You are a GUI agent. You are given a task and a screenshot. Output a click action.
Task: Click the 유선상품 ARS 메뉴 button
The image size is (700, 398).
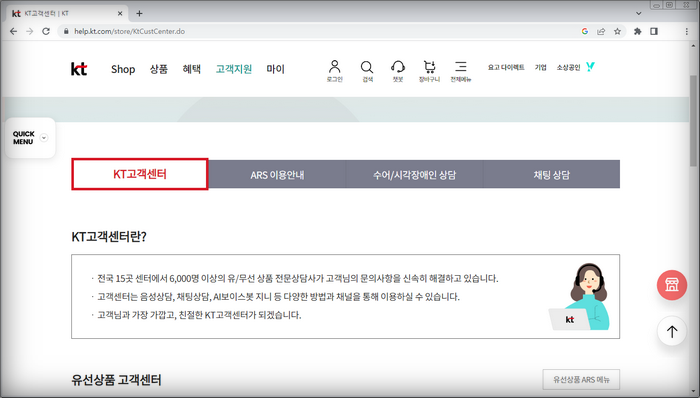[581, 380]
